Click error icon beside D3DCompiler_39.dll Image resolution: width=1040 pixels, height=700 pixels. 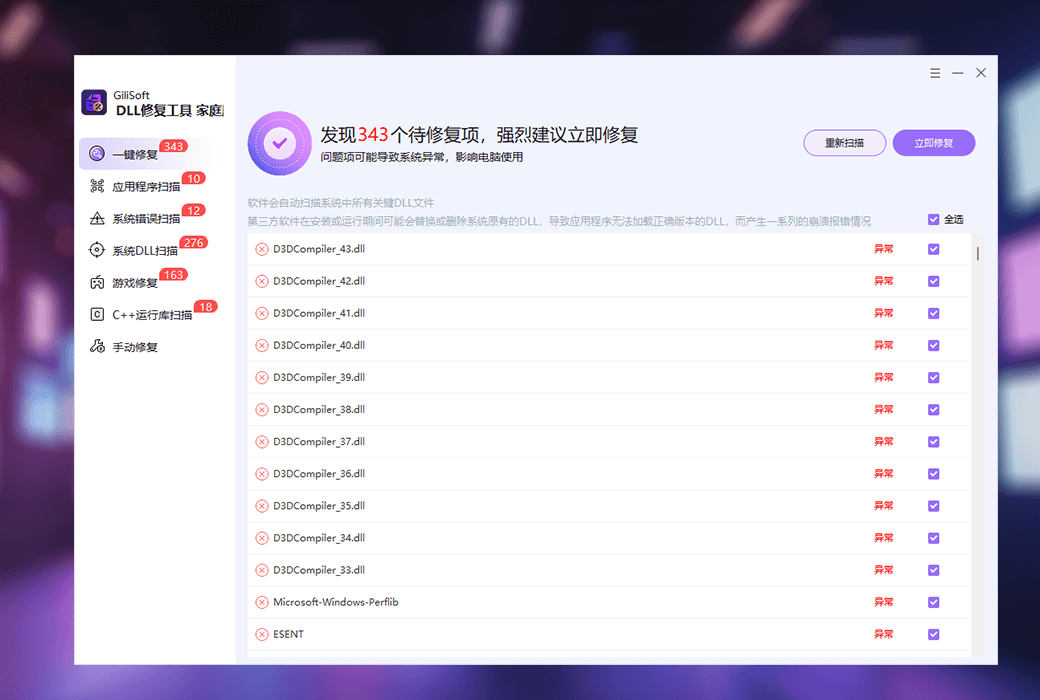click(262, 378)
